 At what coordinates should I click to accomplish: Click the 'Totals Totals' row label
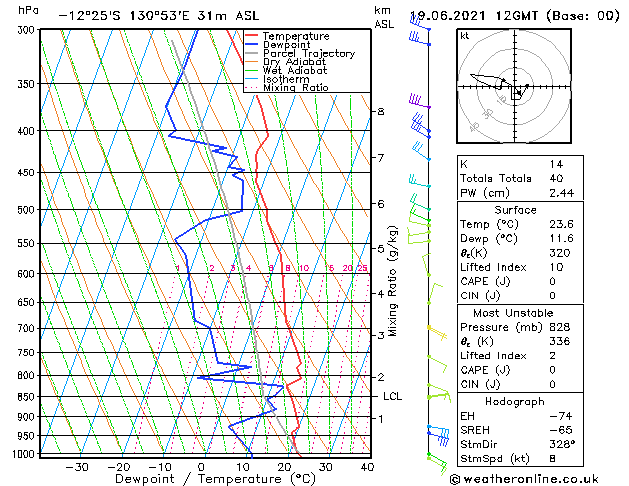click(x=496, y=178)
